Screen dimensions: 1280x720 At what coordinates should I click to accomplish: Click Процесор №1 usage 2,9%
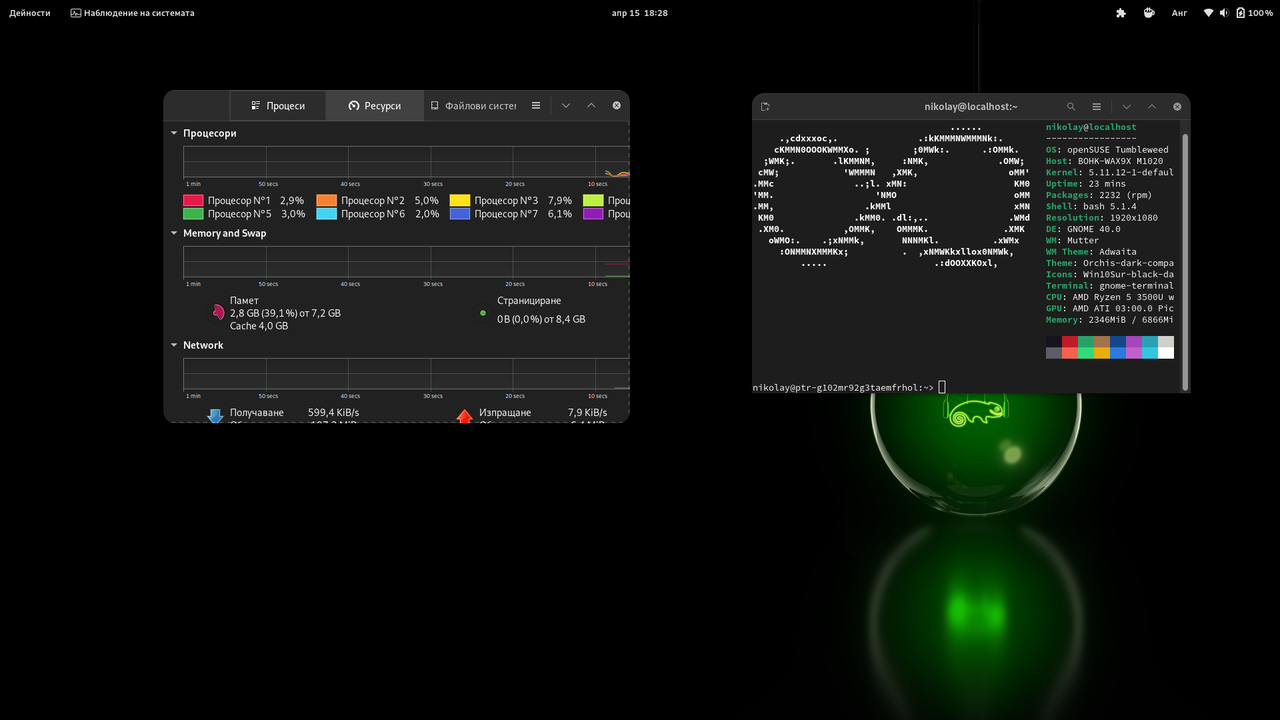(292, 201)
